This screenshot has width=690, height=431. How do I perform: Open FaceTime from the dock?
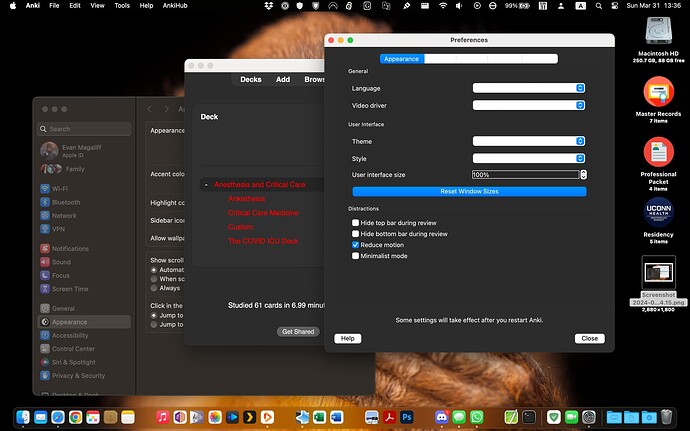571,416
